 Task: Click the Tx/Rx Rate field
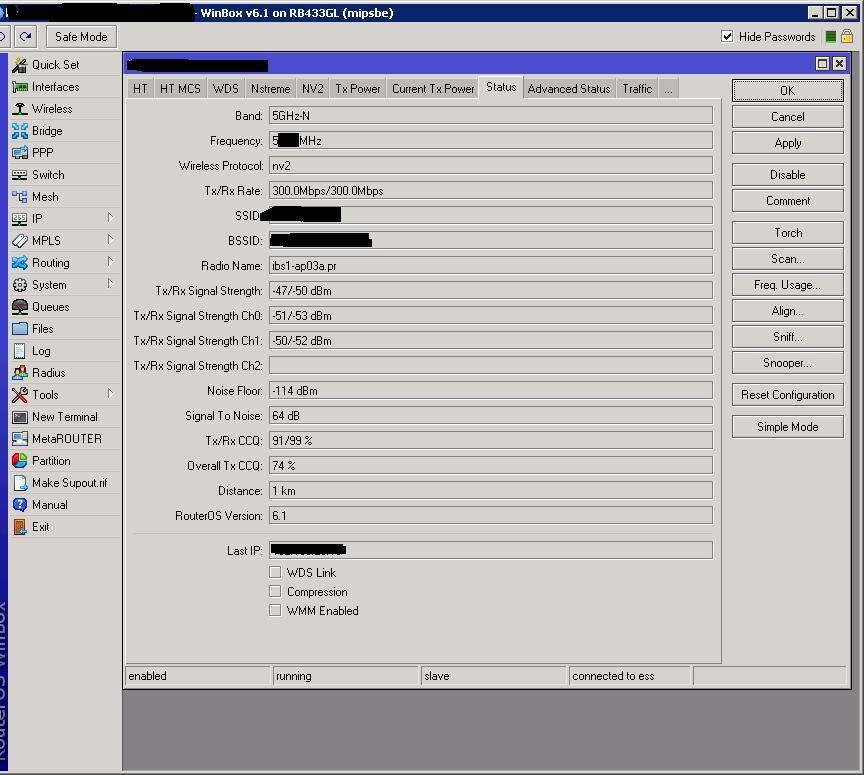tap(490, 191)
